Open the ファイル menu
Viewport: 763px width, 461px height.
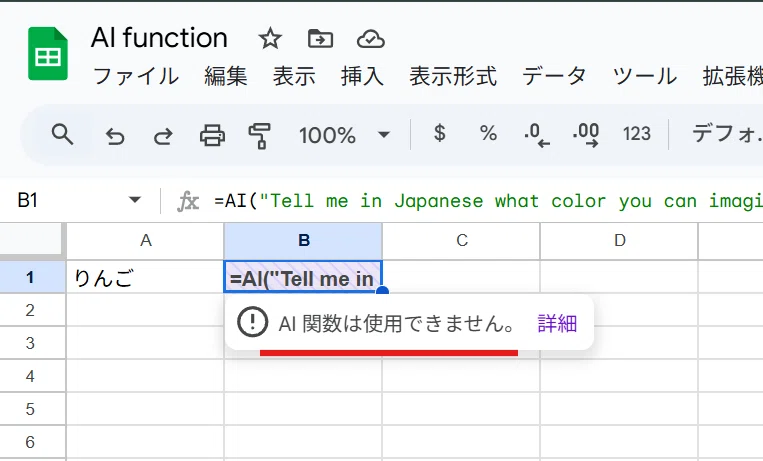pyautogui.click(x=136, y=76)
